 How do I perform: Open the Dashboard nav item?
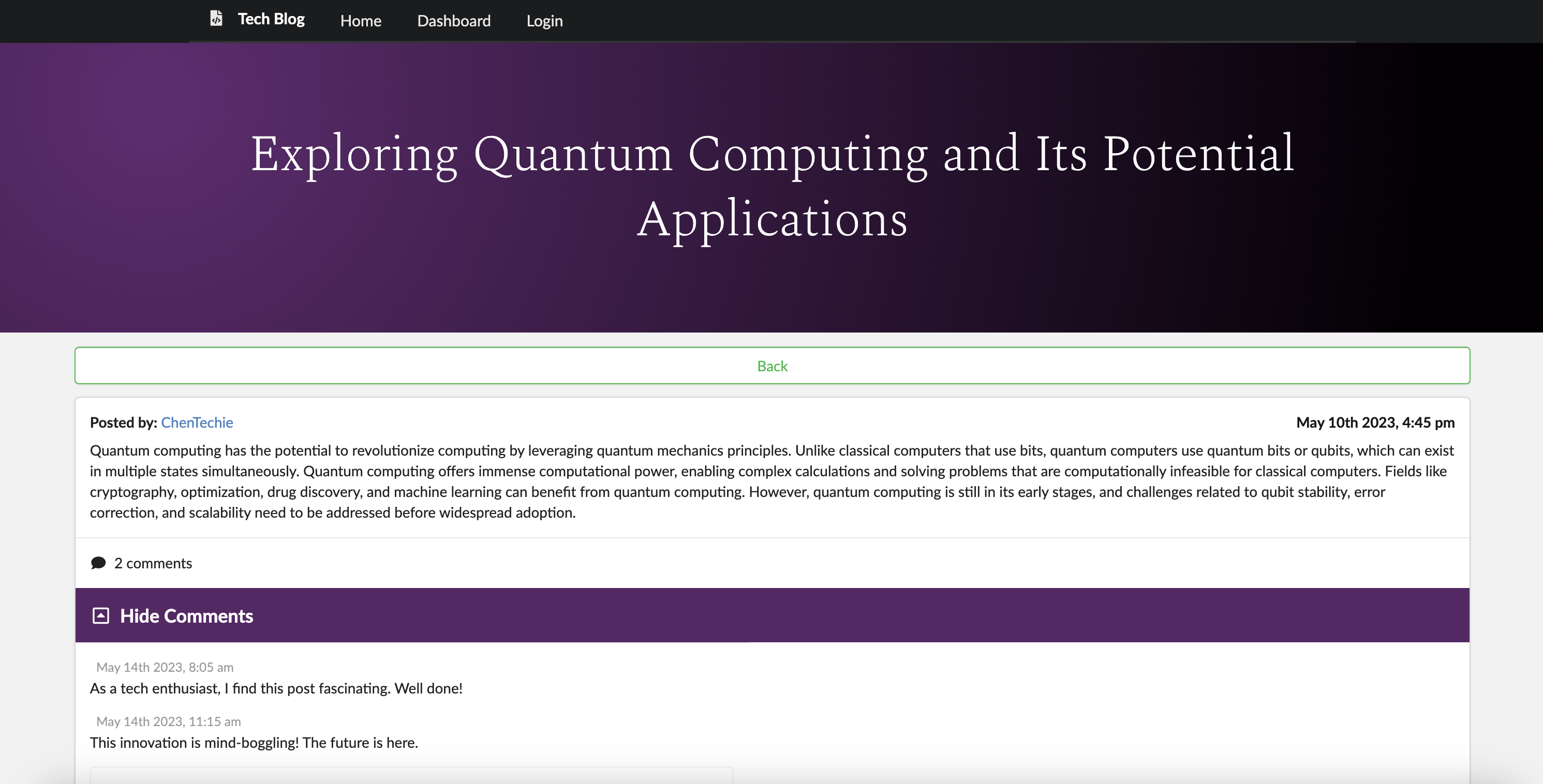point(453,21)
